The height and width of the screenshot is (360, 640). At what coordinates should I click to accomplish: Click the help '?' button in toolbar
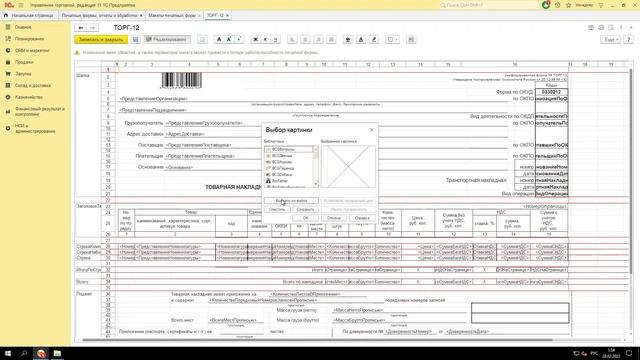[x=629, y=40]
